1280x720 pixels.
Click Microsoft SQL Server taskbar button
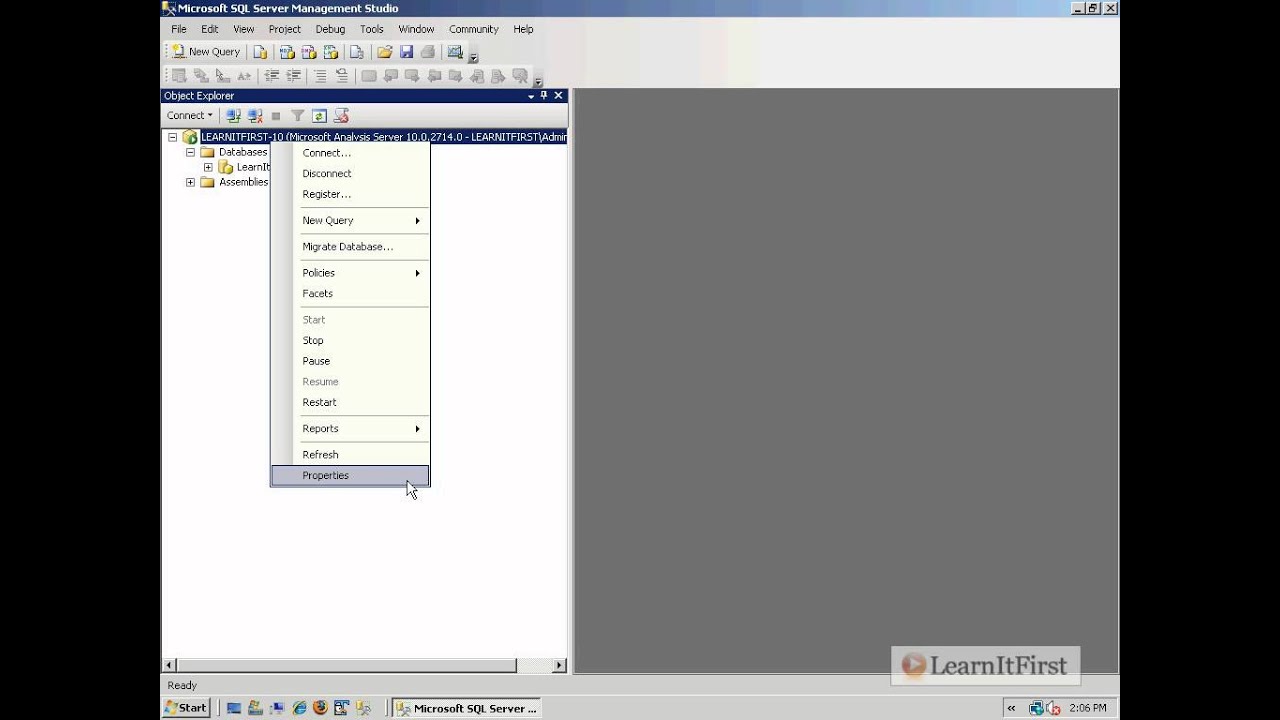click(x=467, y=708)
